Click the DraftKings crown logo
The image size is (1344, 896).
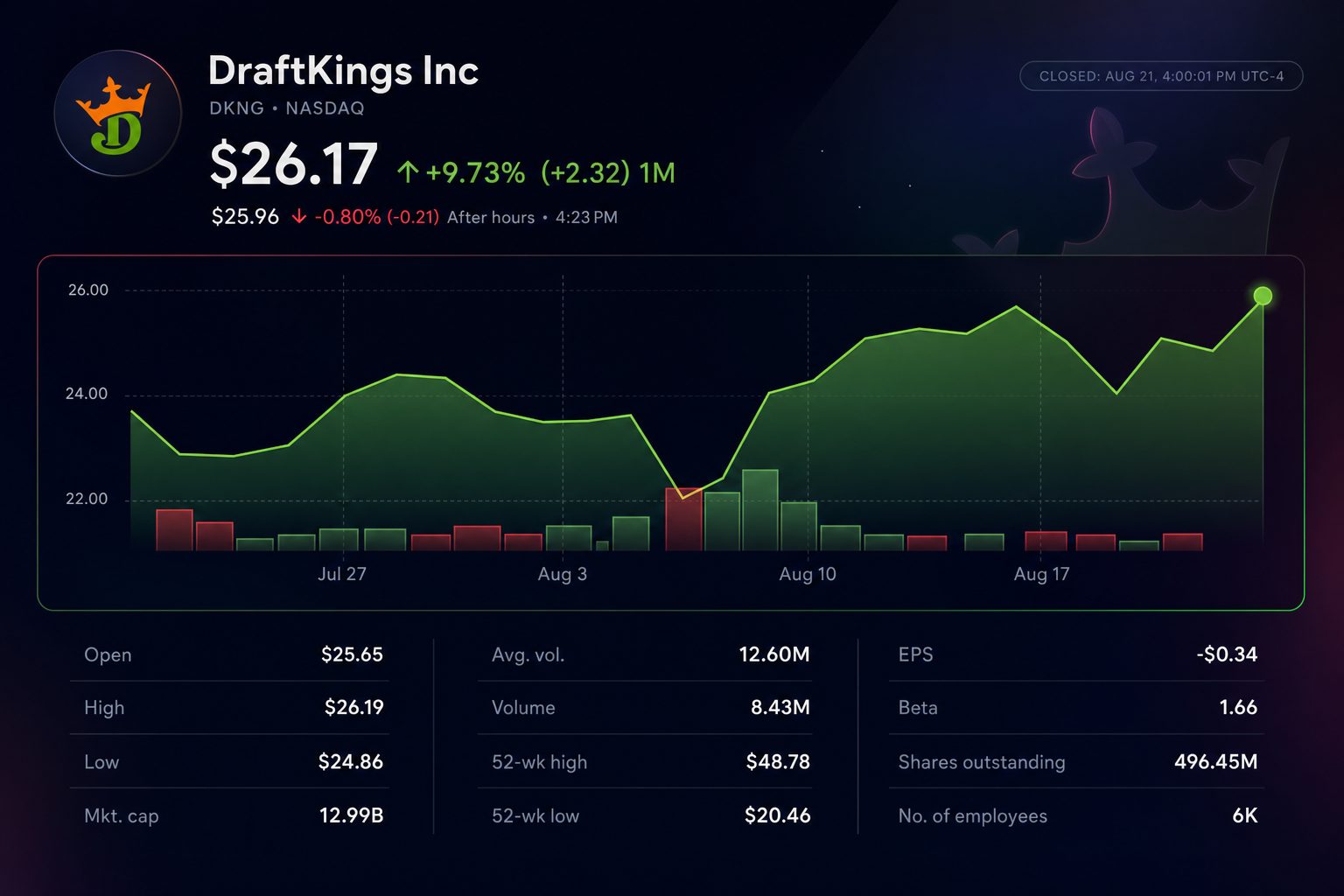click(x=117, y=114)
